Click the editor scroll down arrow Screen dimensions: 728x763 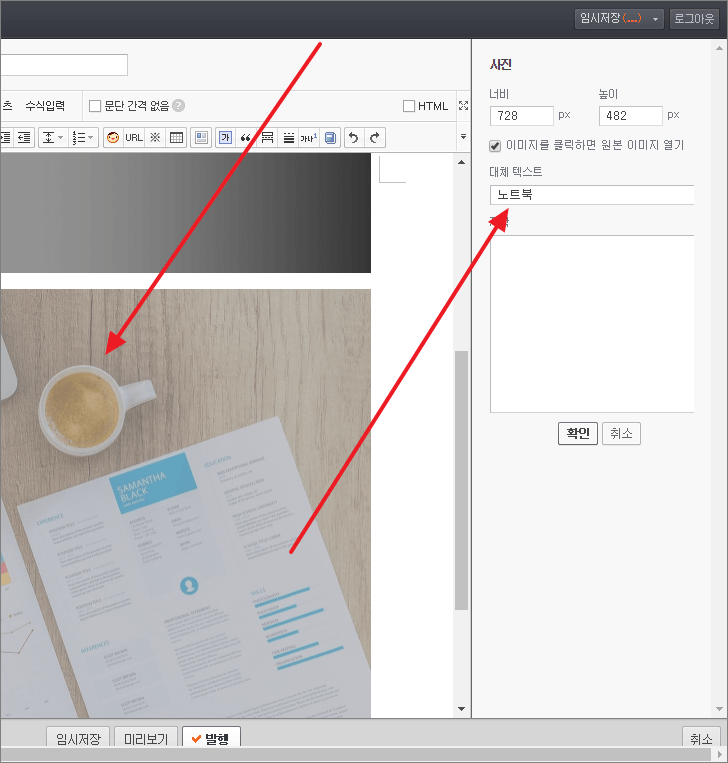pyautogui.click(x=461, y=709)
